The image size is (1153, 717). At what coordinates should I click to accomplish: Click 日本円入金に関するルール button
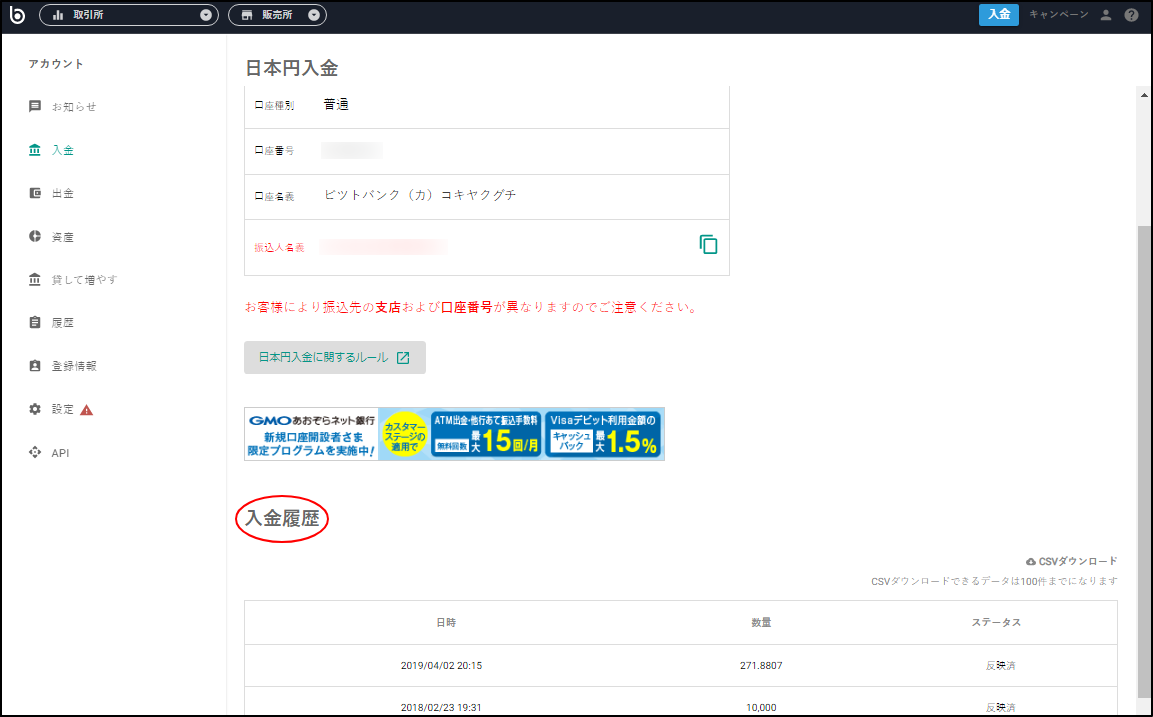coord(335,357)
